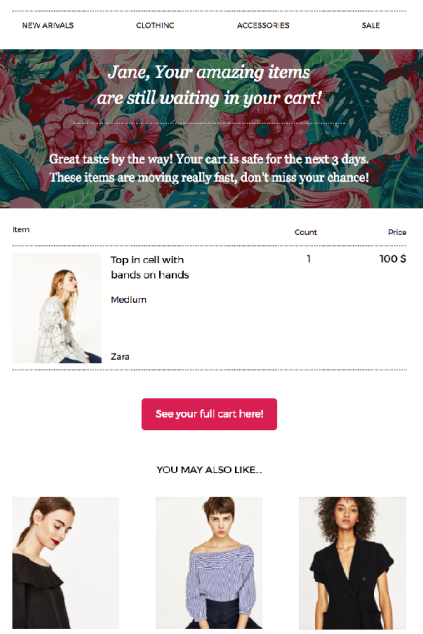
Task: Click the Medium size label
Action: tap(129, 300)
